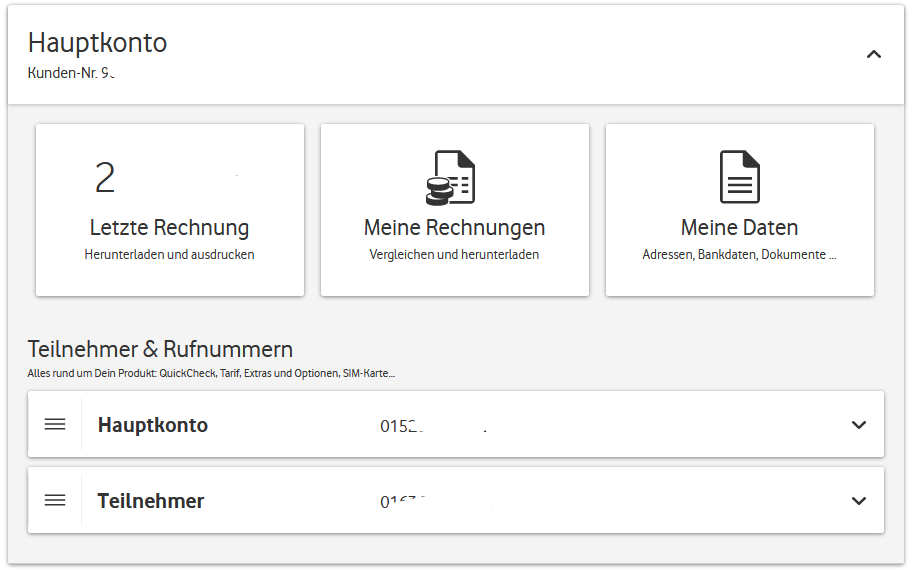This screenshot has width=915, height=570.
Task: Select the bold Teilnehmer label in the list
Action: 151,501
